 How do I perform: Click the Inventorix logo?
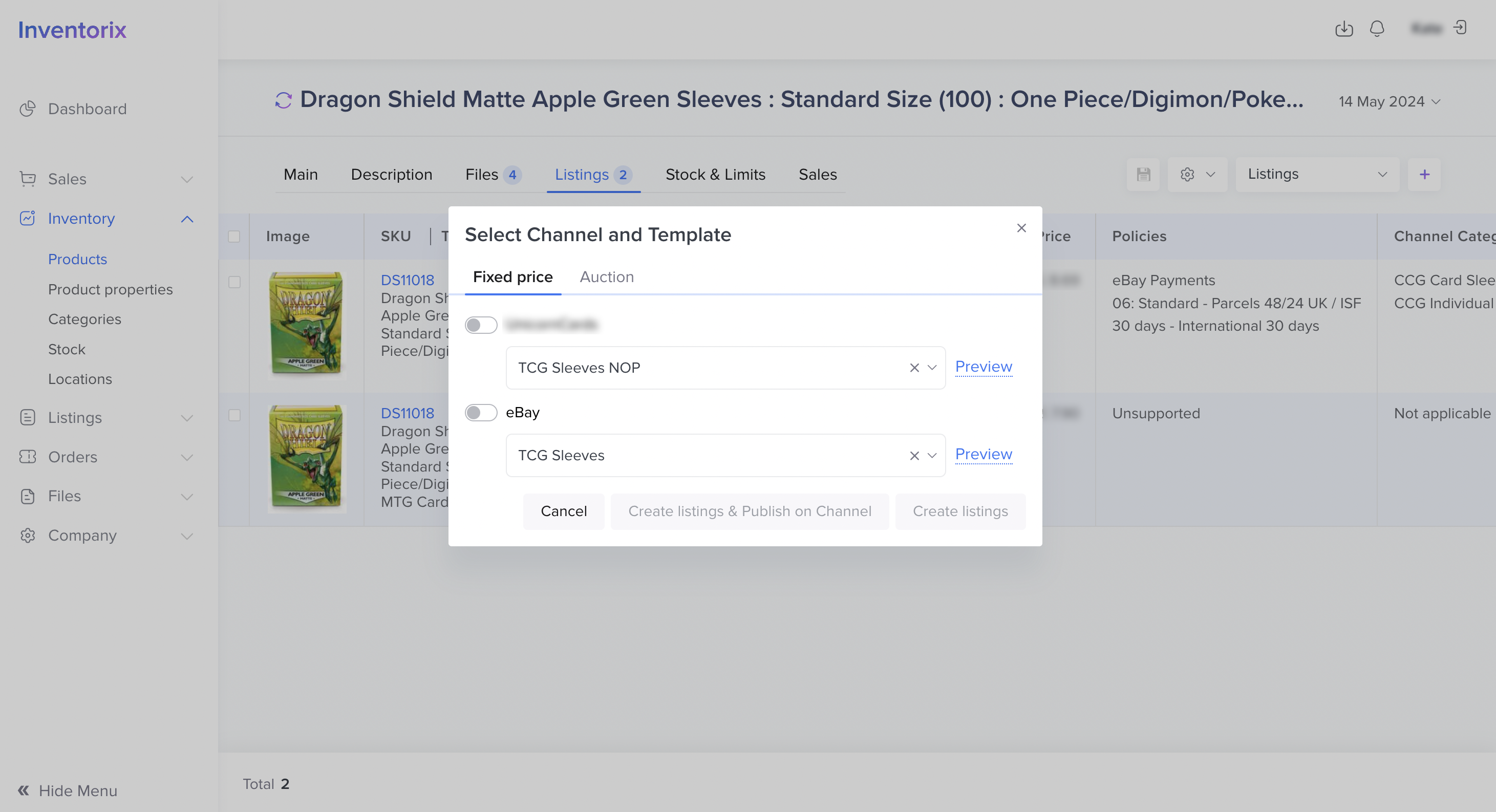pyautogui.click(x=72, y=30)
